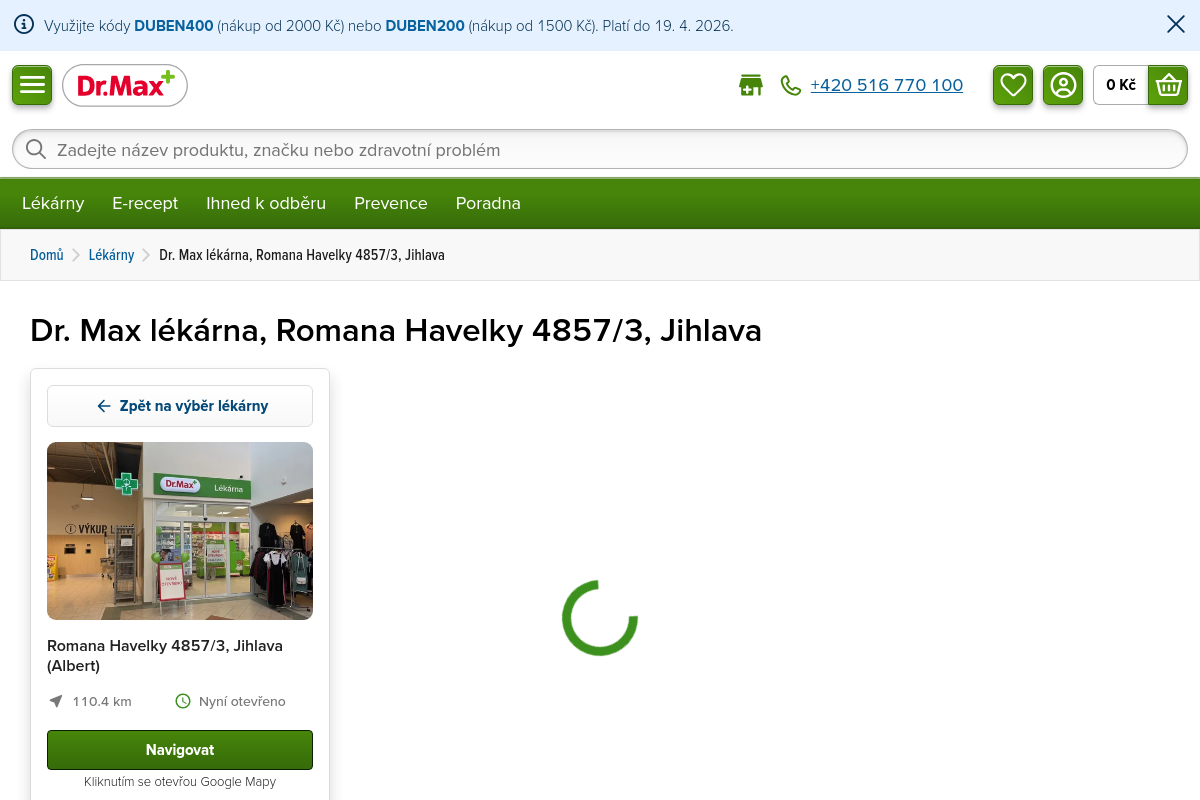This screenshot has width=1200, height=800.
Task: Click the page heading Dr. Max lékárna
Action: pos(396,331)
